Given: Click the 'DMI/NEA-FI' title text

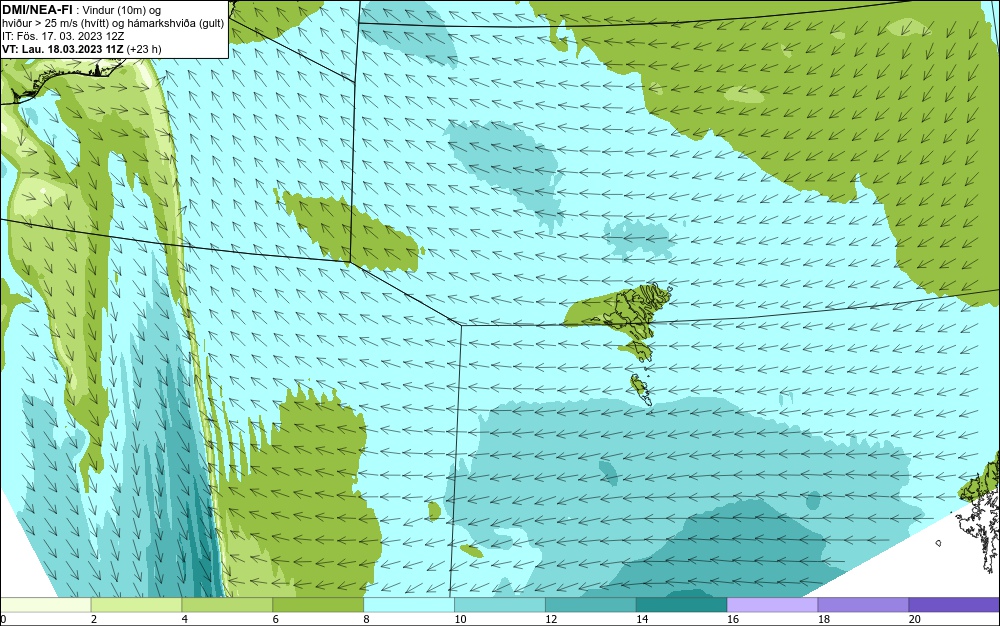Looking at the screenshot, I should (x=37, y=10).
